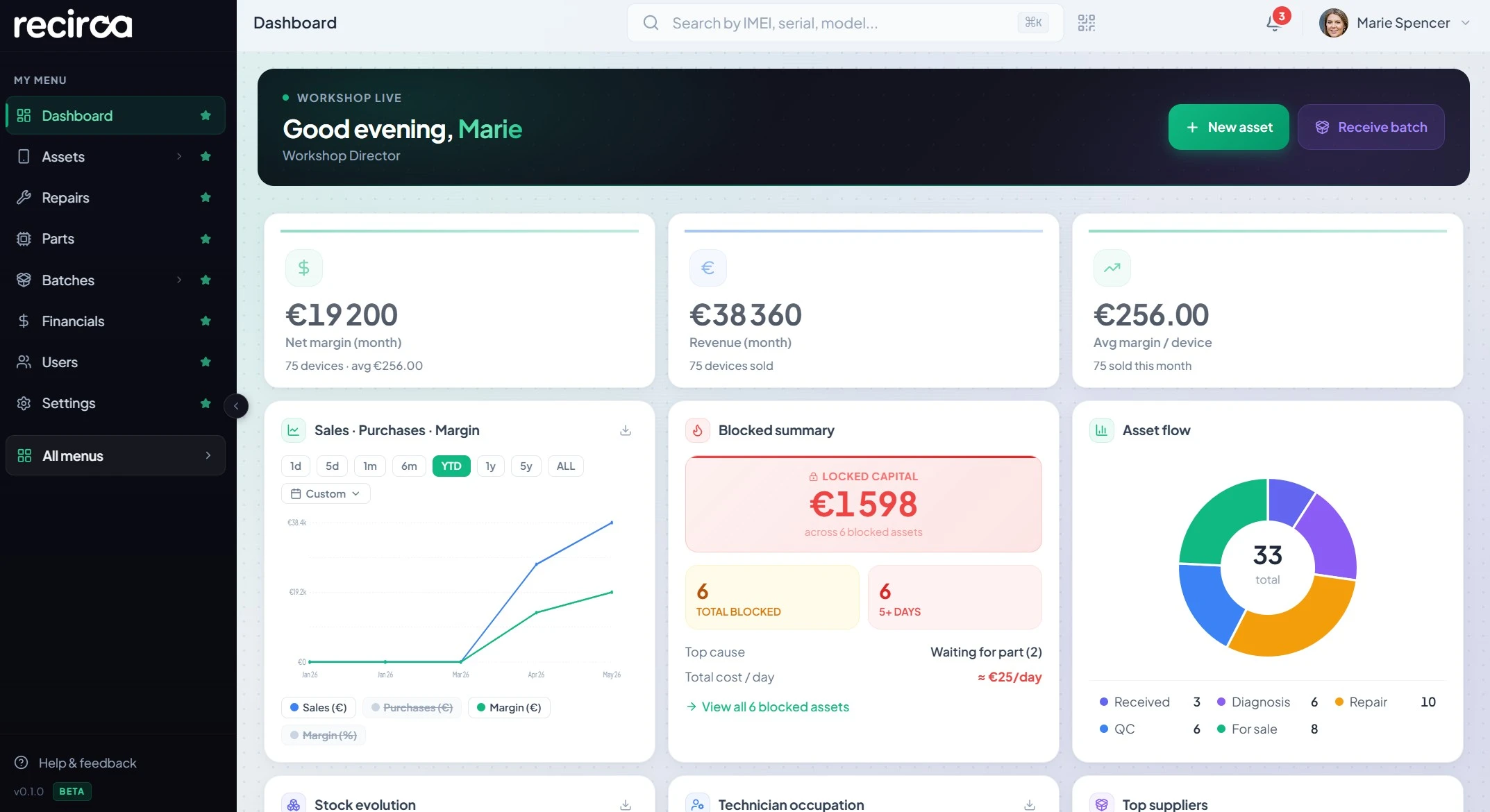Go to Financials in sidebar
Screen dimensions: 1490x812
click(x=115, y=321)
